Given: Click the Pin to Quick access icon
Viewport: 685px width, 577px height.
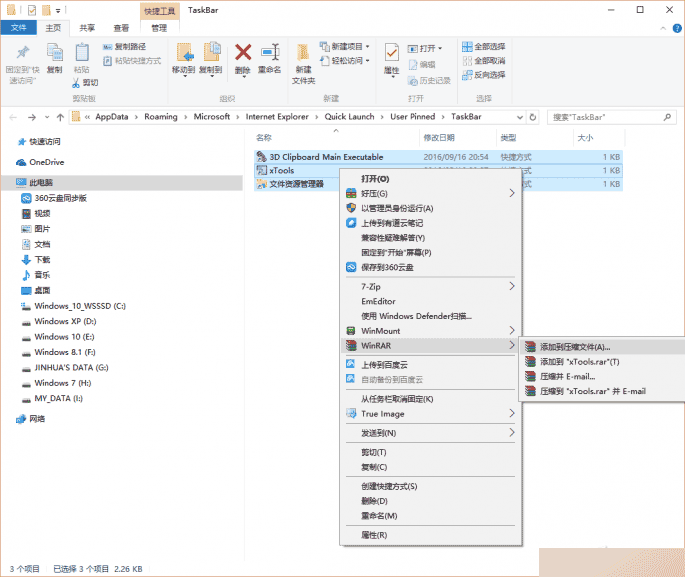Looking at the screenshot, I should pos(22,53).
